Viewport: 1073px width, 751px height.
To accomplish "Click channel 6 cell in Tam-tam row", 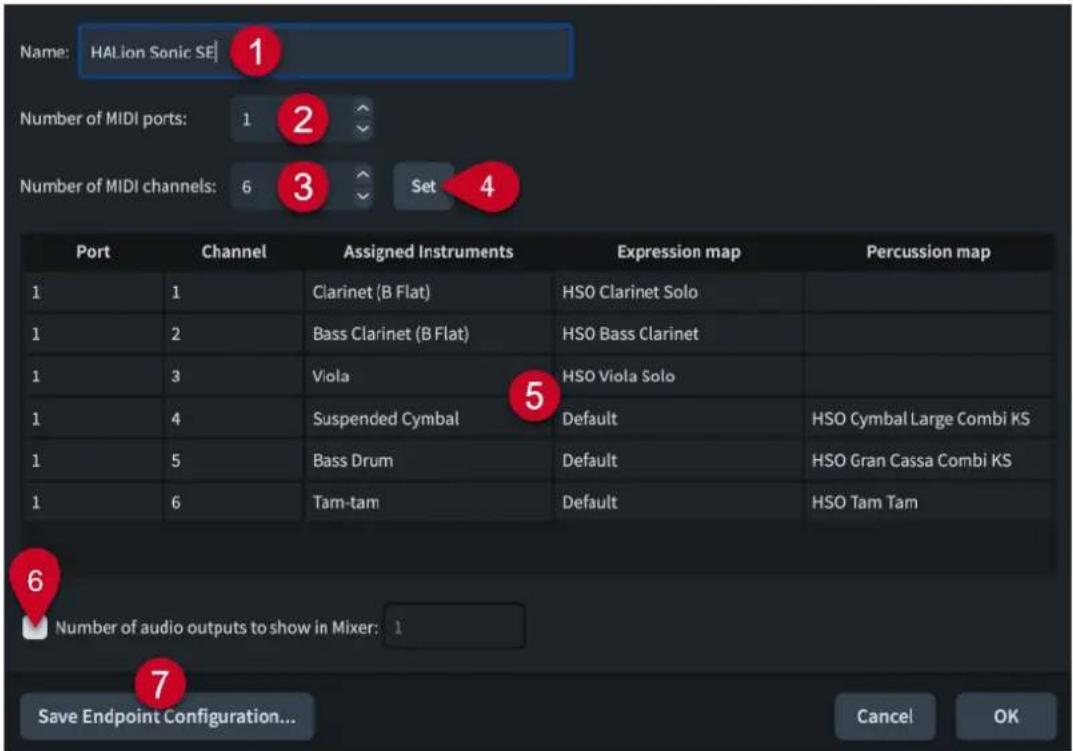I will click(233, 502).
